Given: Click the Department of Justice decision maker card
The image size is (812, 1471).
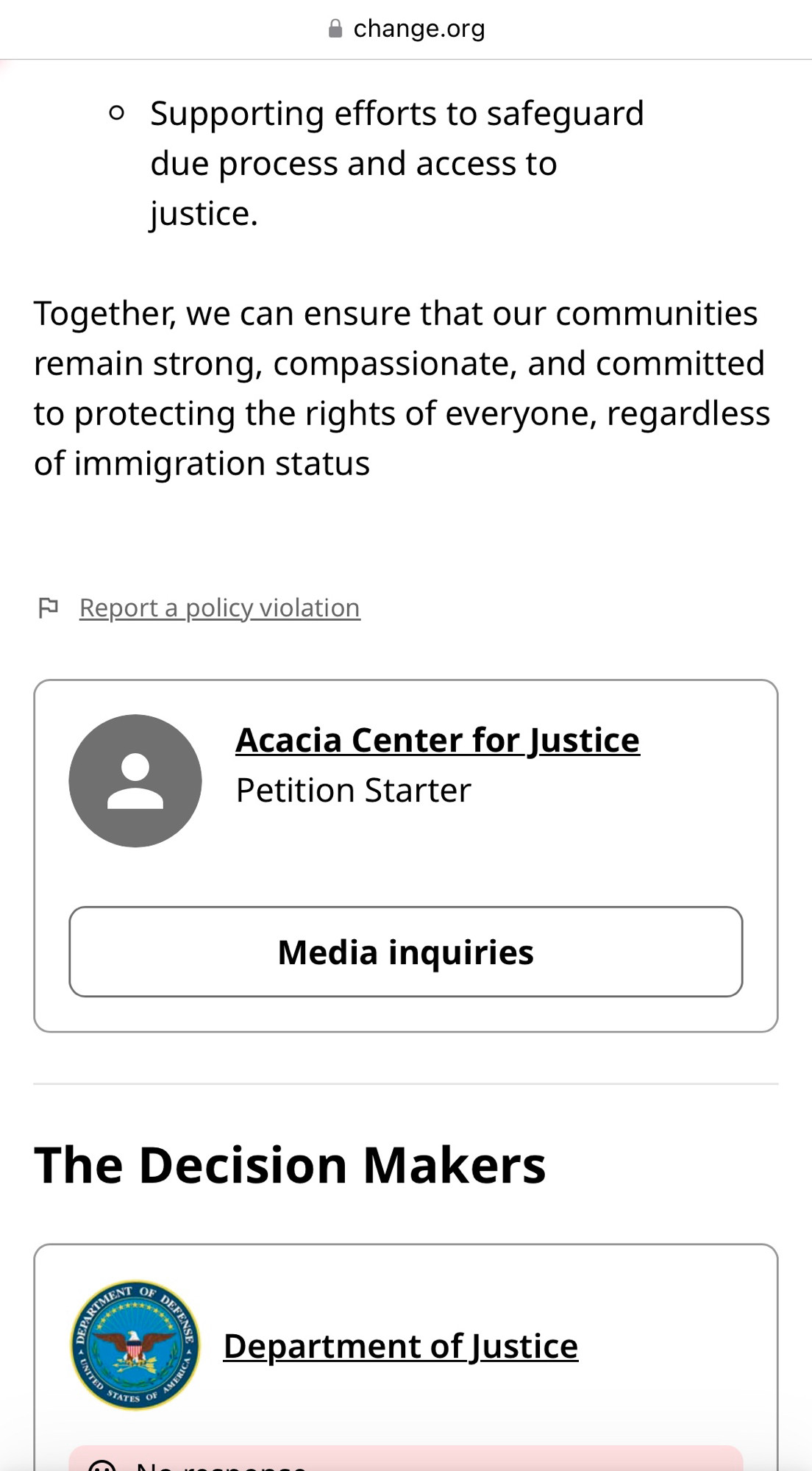Looking at the screenshot, I should 406,1357.
